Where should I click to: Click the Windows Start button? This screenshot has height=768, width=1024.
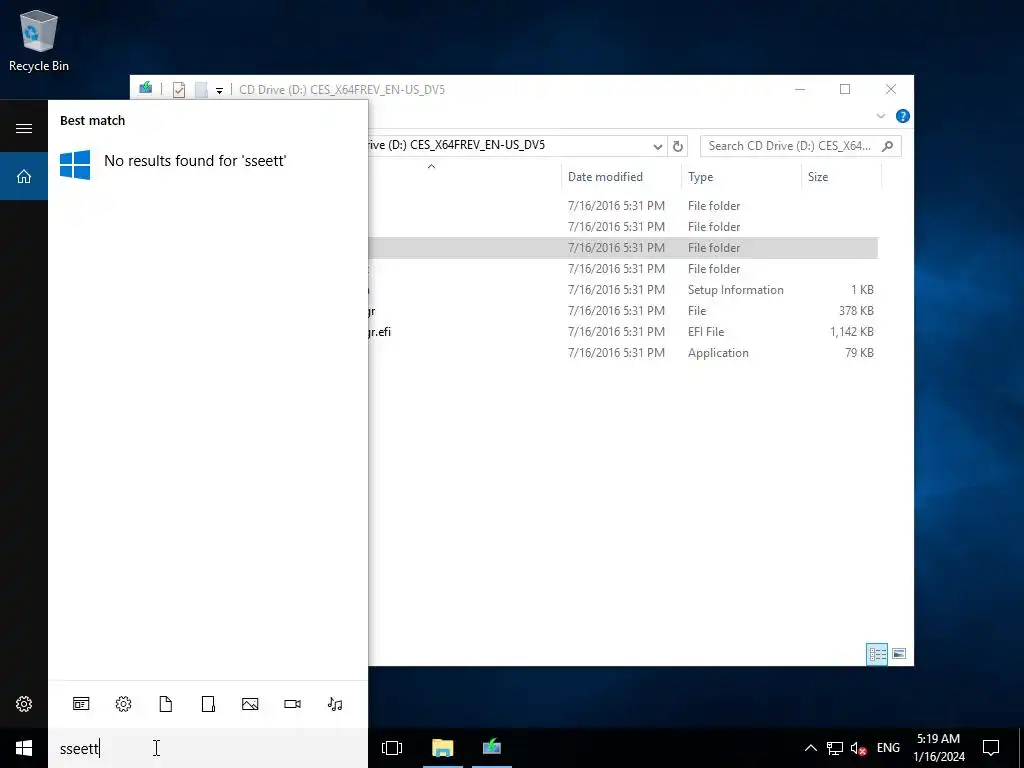[x=24, y=748]
